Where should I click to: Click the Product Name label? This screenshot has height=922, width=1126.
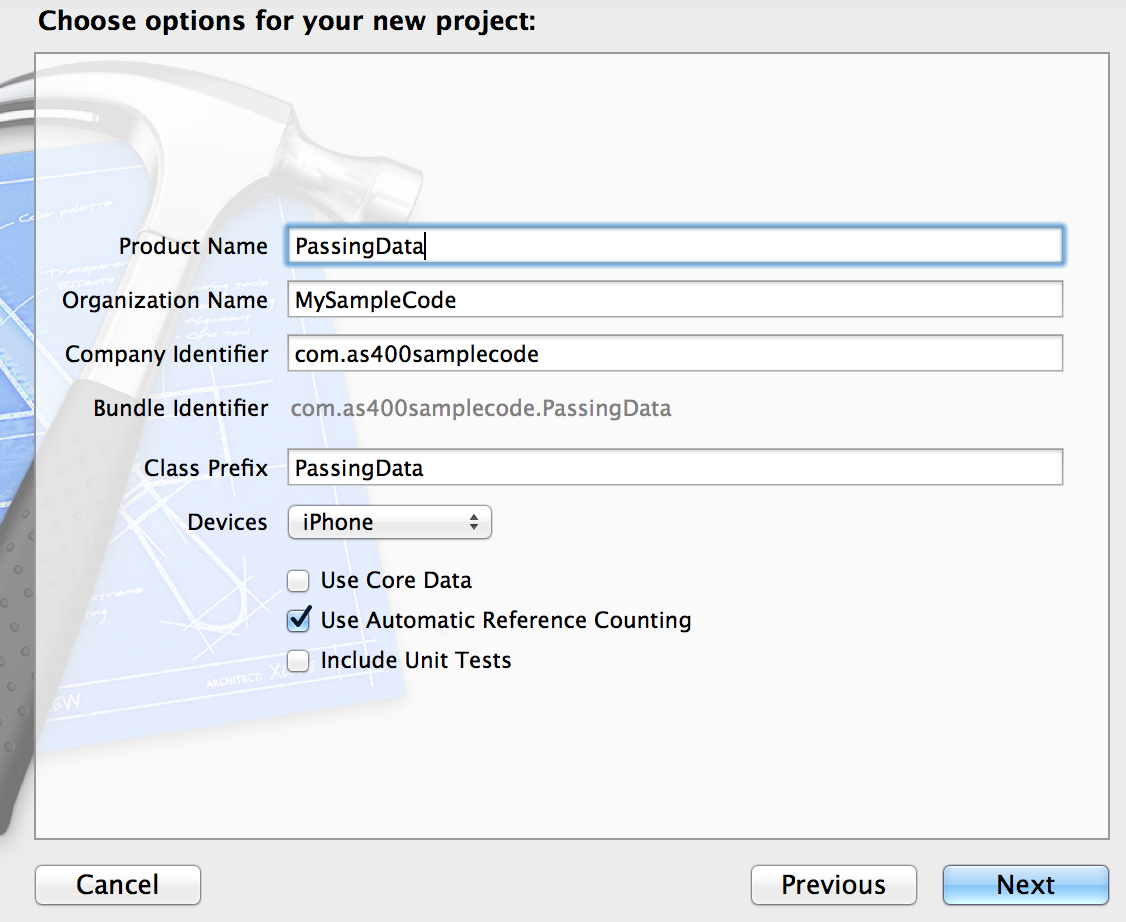pos(193,246)
